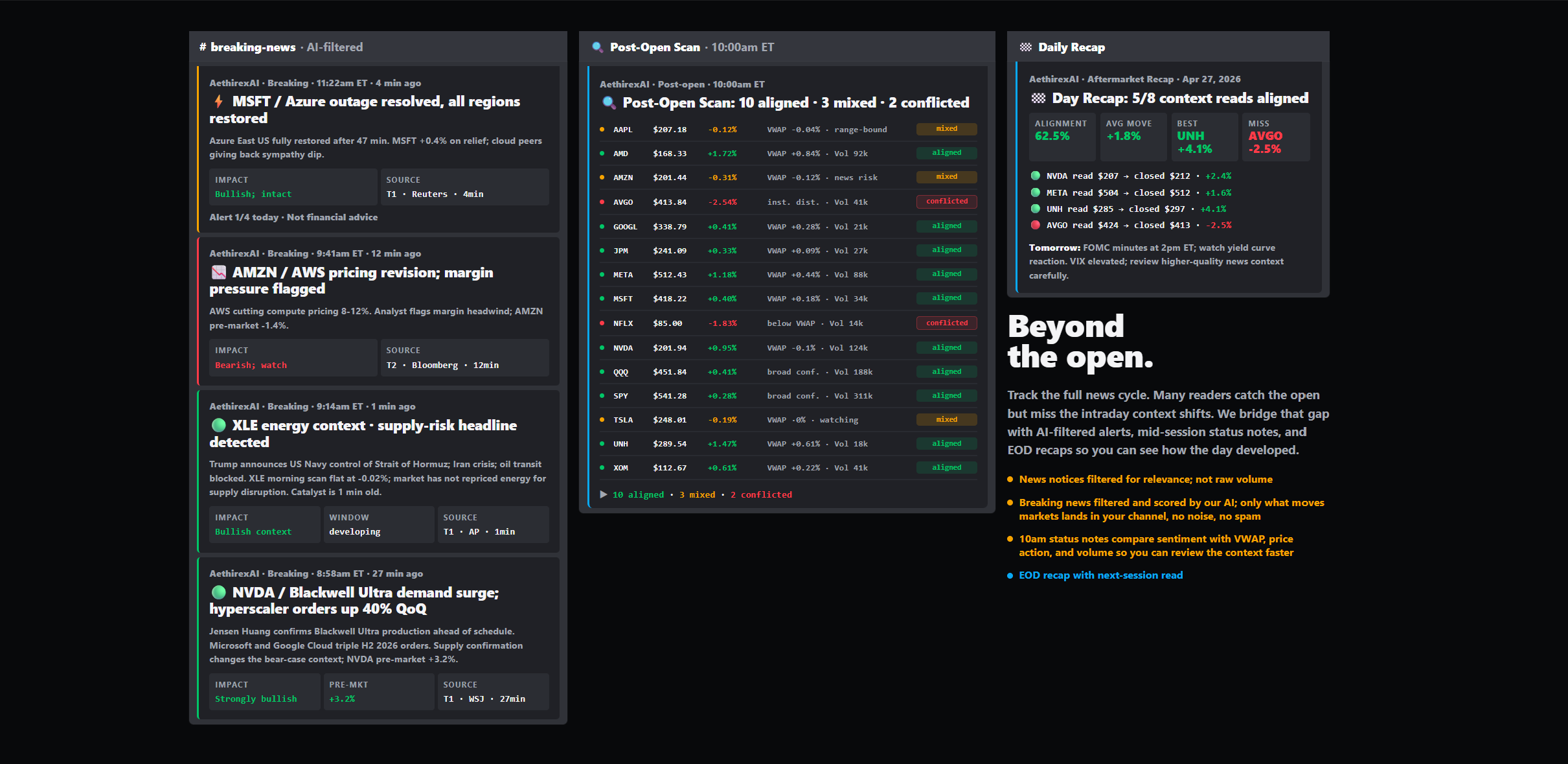Click the MSFT ticker in the scan list

(x=623, y=299)
